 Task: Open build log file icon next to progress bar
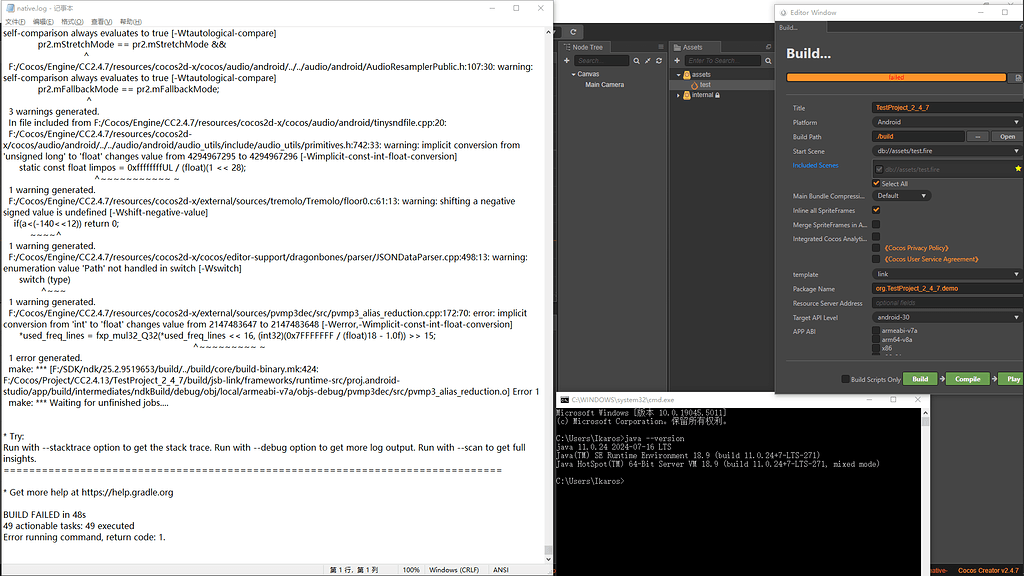[x=1017, y=78]
